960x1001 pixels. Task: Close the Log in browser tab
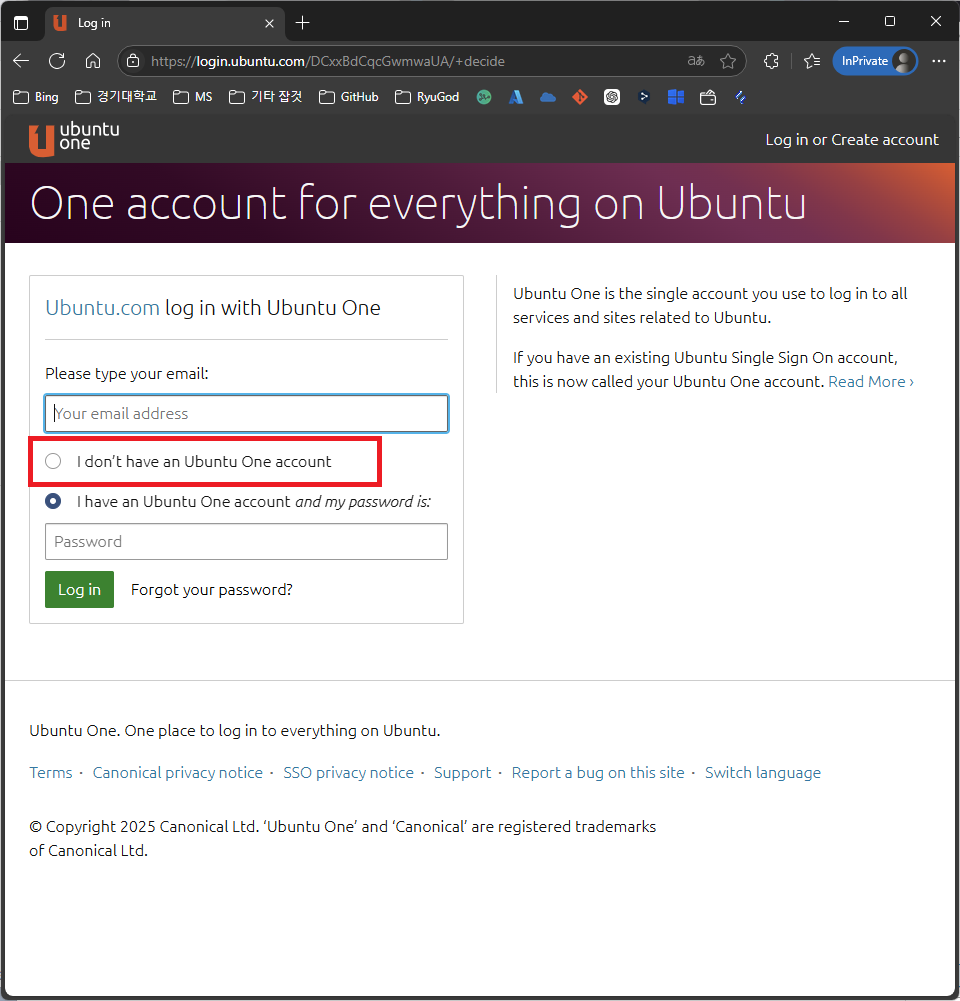(x=269, y=23)
